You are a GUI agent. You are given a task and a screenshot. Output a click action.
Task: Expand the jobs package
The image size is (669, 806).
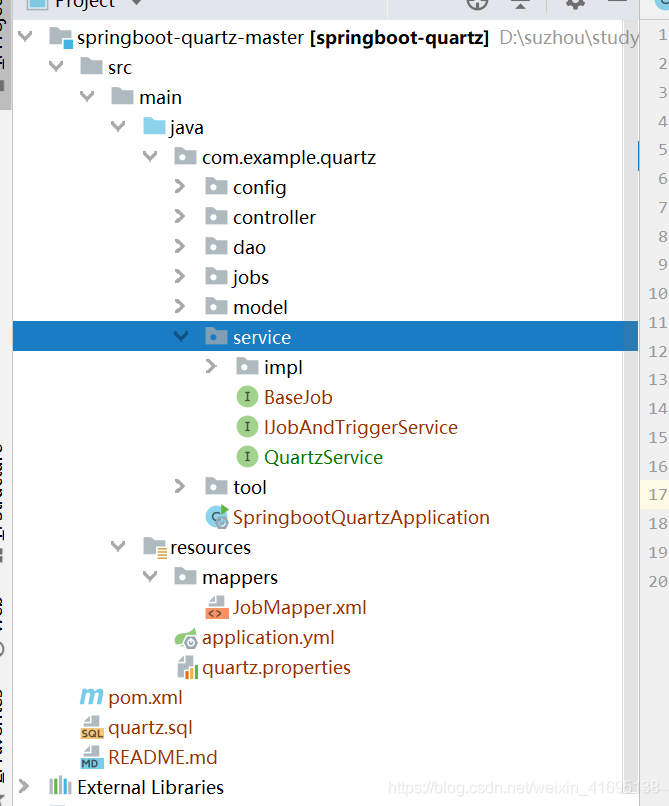pos(180,276)
